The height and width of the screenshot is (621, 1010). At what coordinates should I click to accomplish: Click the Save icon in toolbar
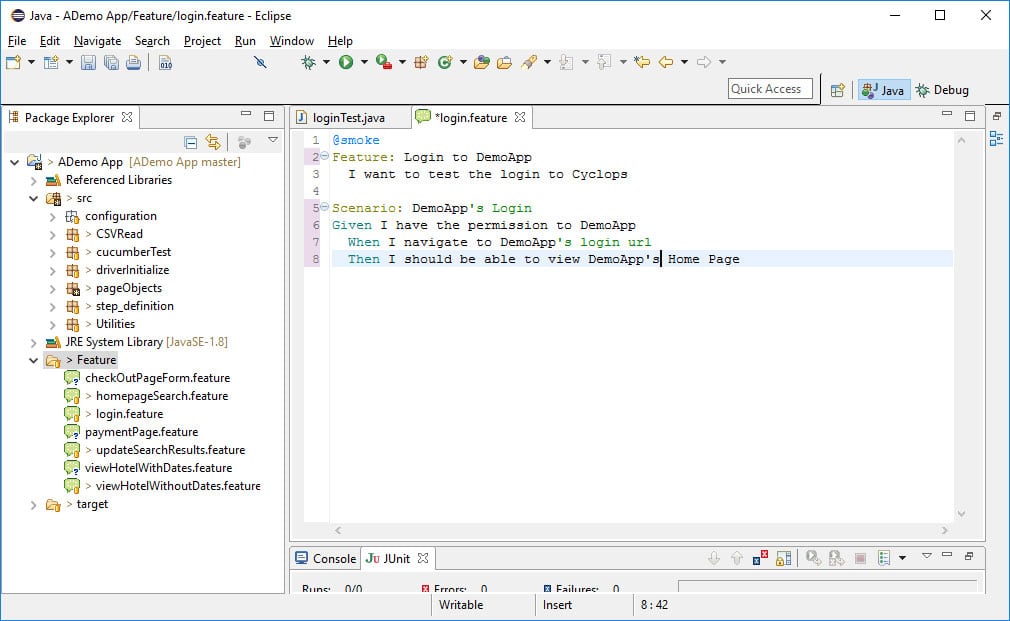pos(88,62)
